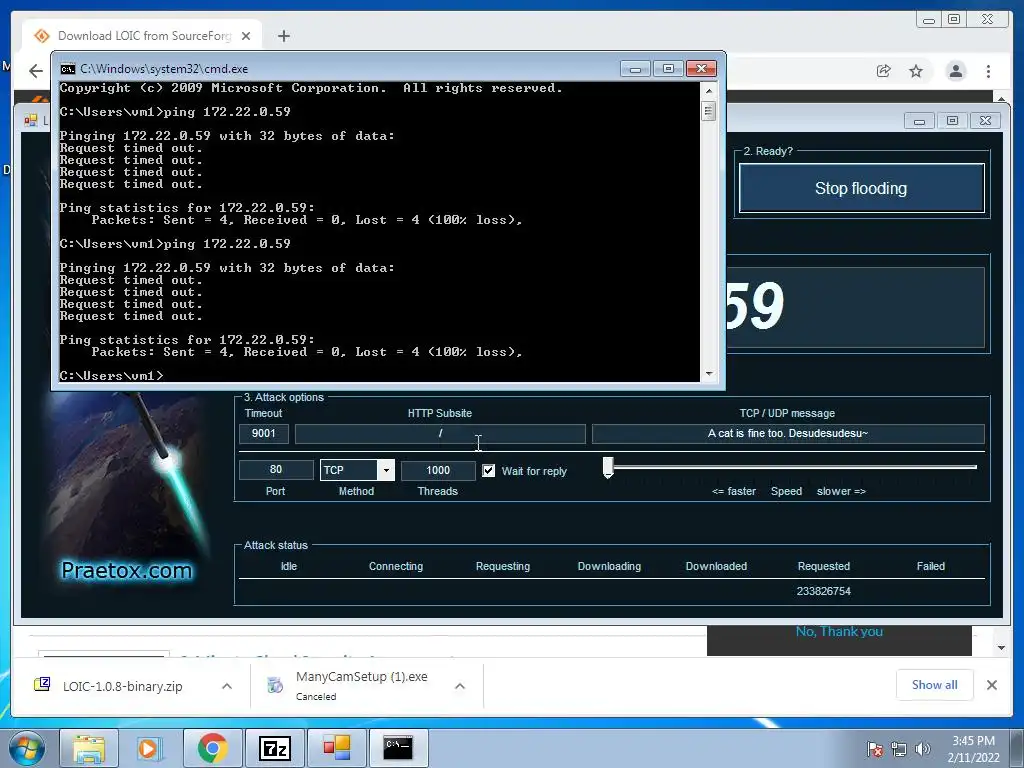Click the volume speaker tray icon

click(922, 750)
